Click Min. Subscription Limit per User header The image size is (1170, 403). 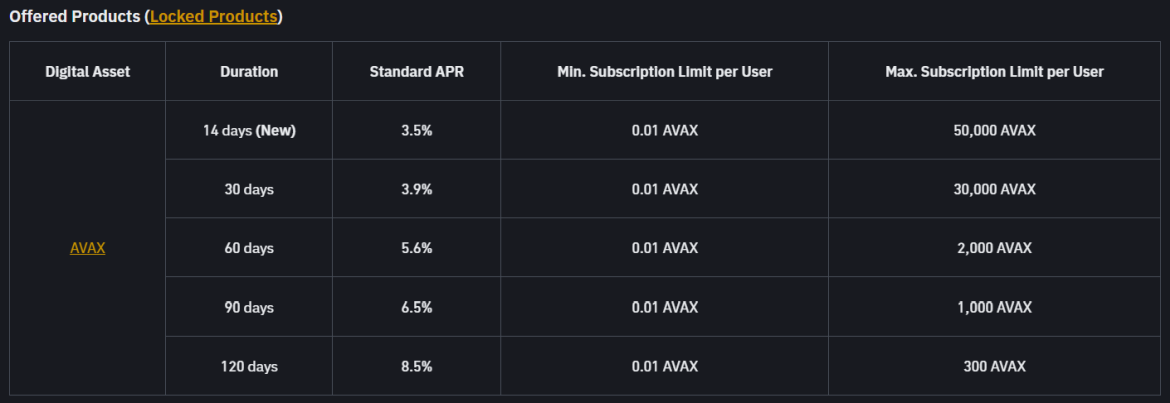coord(664,72)
